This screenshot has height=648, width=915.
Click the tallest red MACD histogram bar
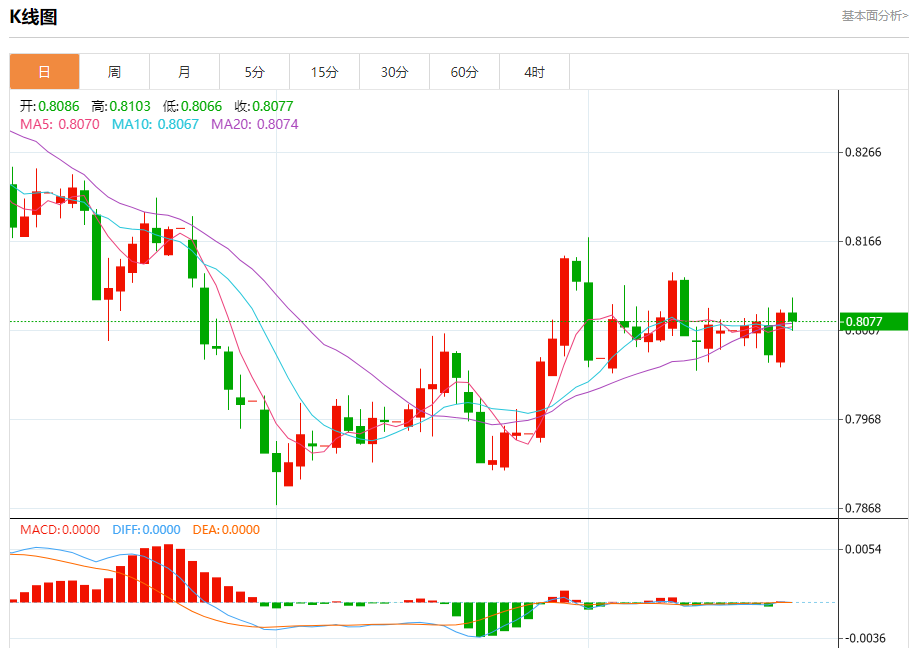coord(169,573)
